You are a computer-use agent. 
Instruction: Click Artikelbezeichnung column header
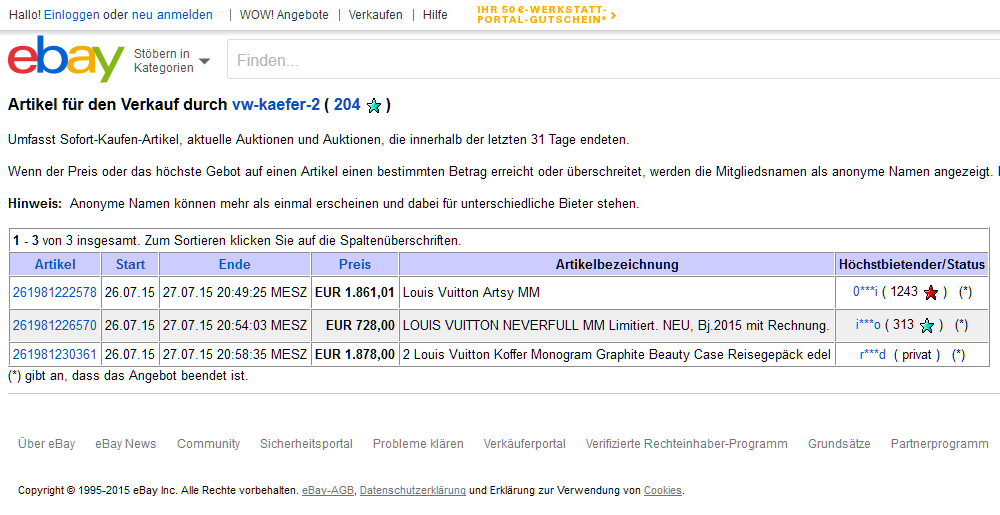coord(617,264)
